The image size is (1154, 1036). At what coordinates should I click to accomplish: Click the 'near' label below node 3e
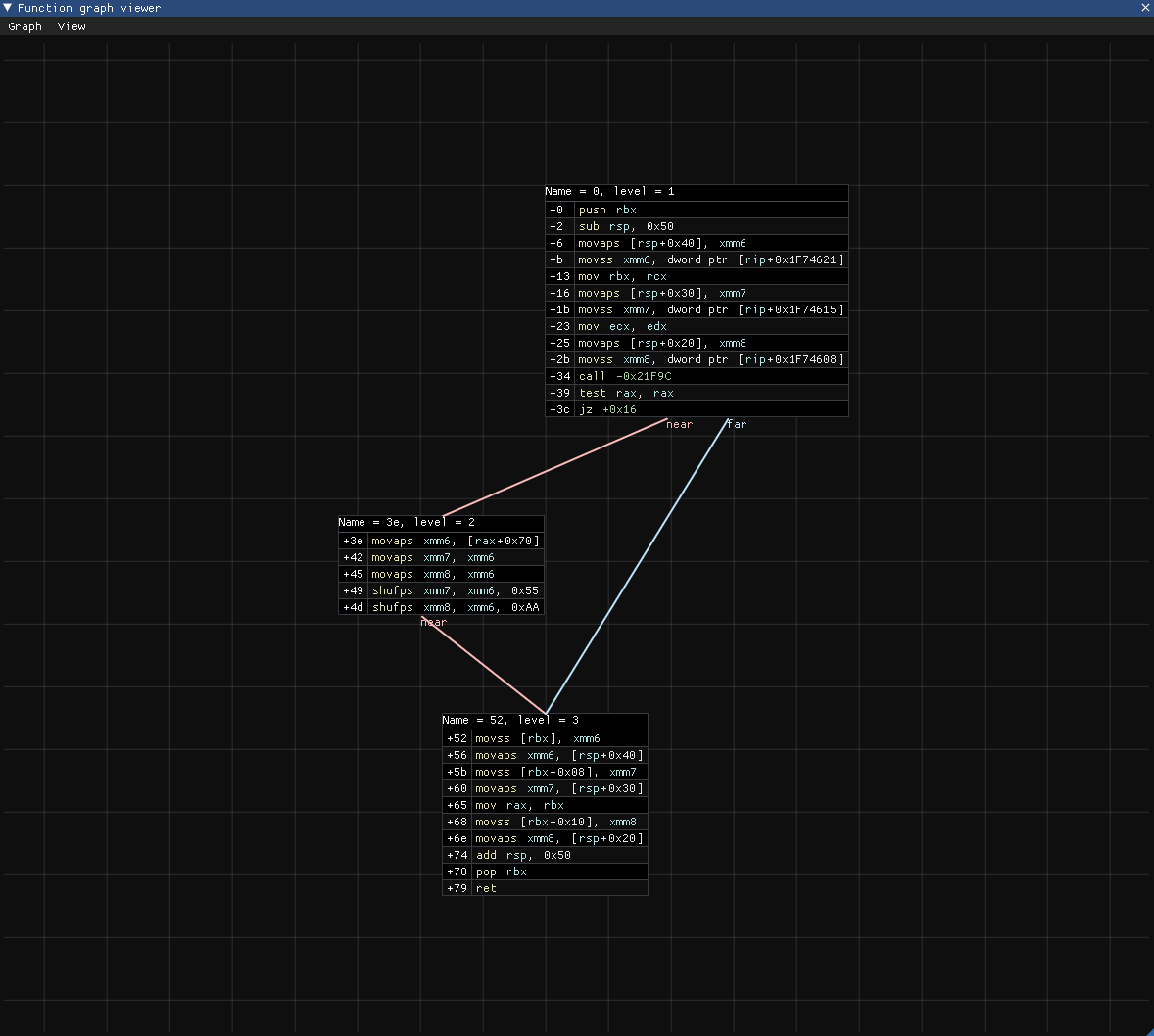[x=433, y=623]
